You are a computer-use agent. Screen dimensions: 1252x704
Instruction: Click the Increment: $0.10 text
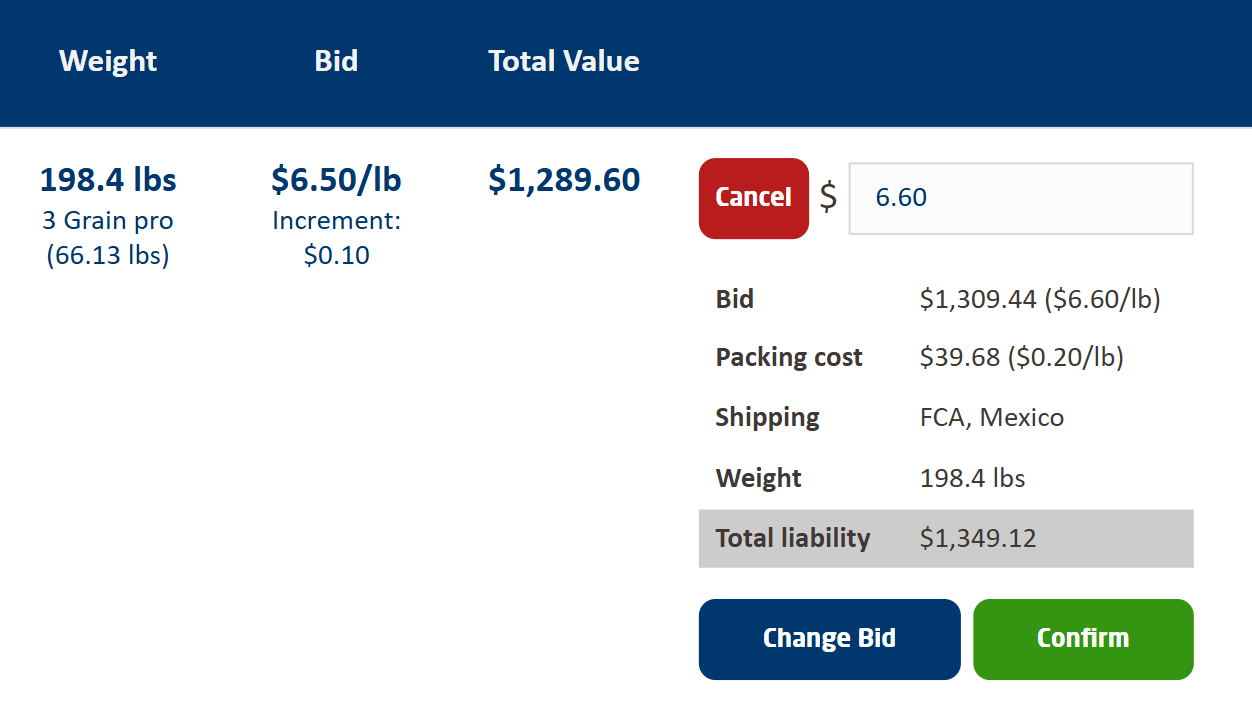(x=336, y=237)
